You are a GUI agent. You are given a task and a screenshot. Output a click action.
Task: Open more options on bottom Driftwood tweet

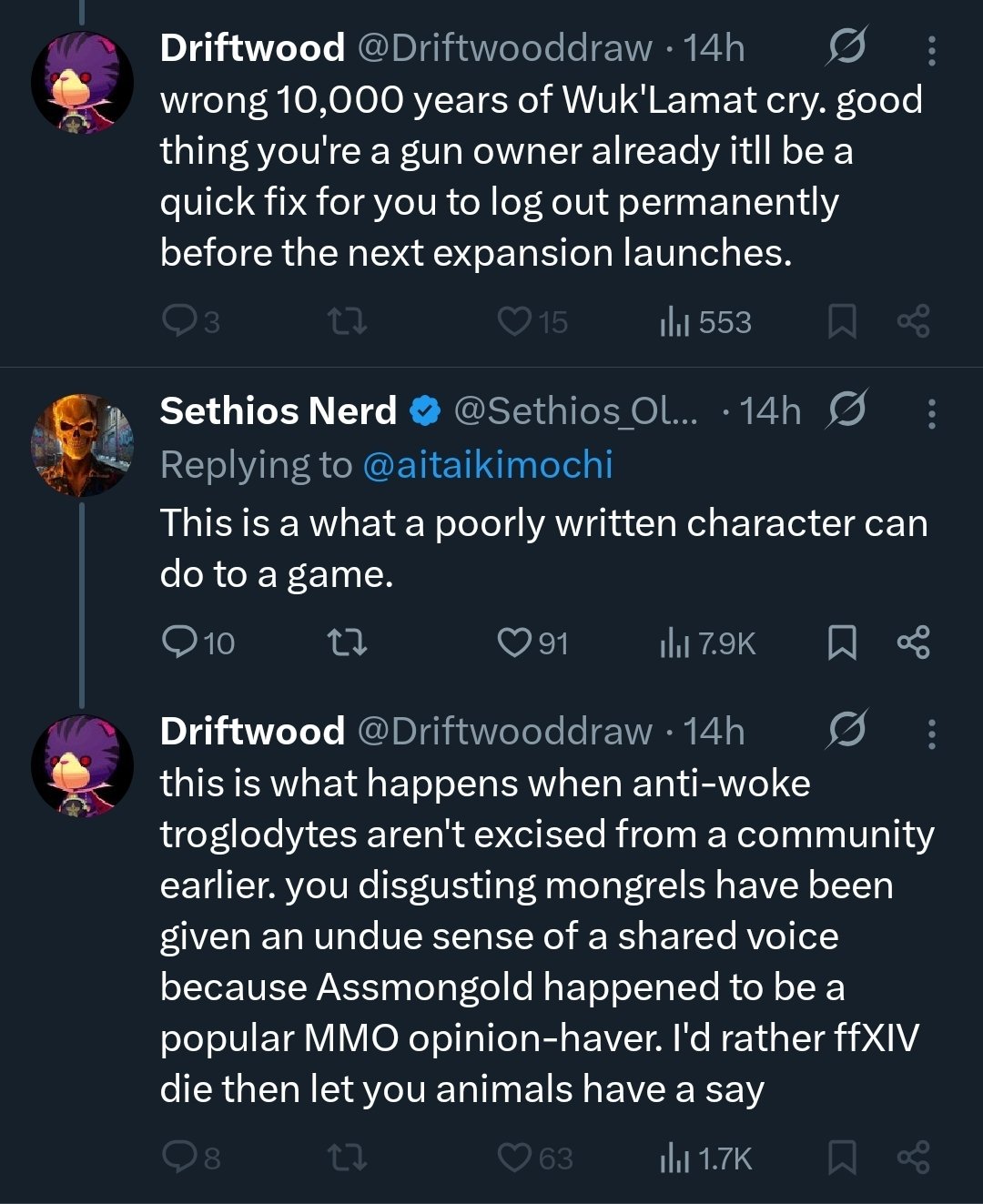point(931,734)
